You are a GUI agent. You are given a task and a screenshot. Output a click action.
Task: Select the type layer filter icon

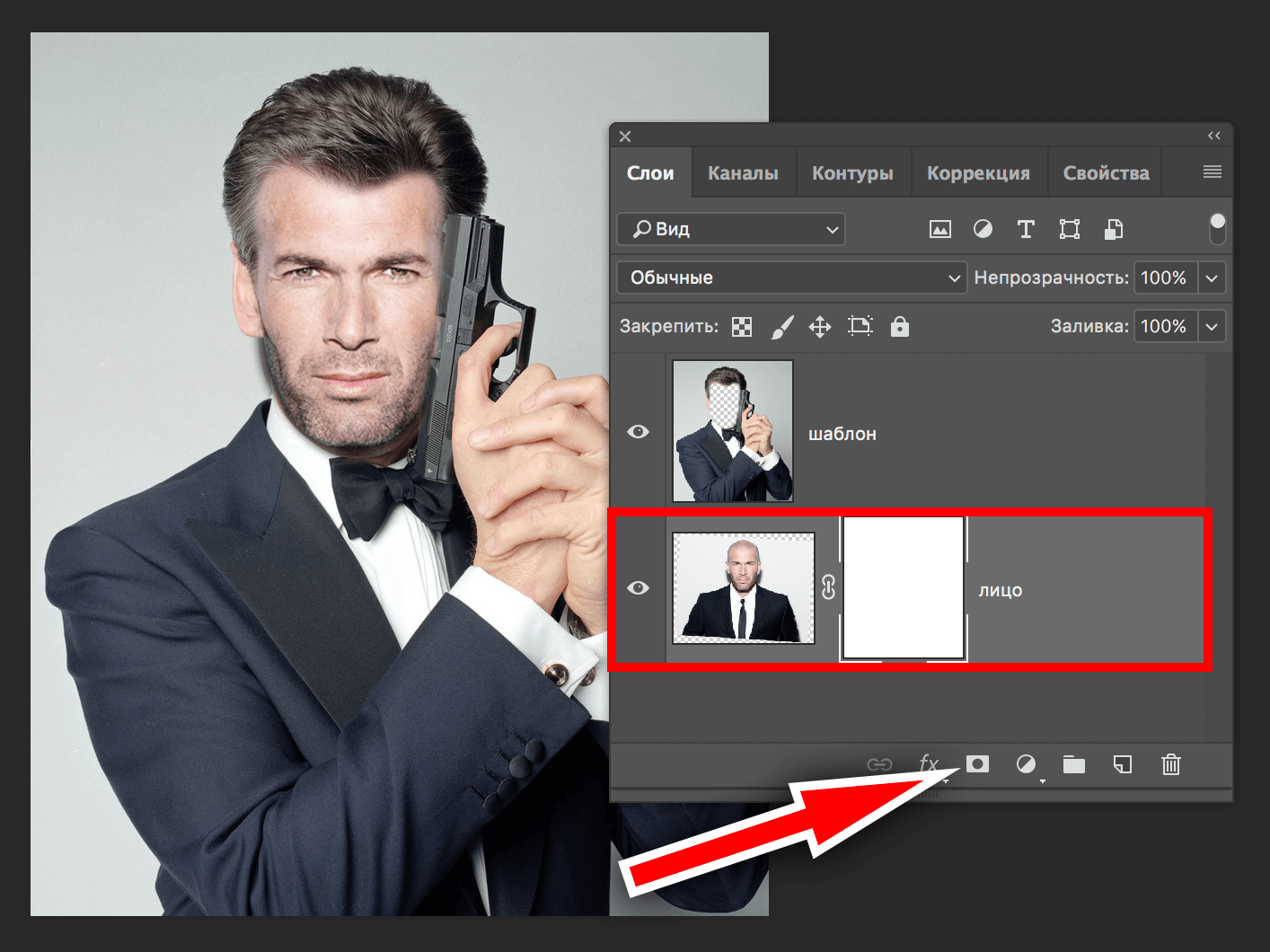point(1026,229)
